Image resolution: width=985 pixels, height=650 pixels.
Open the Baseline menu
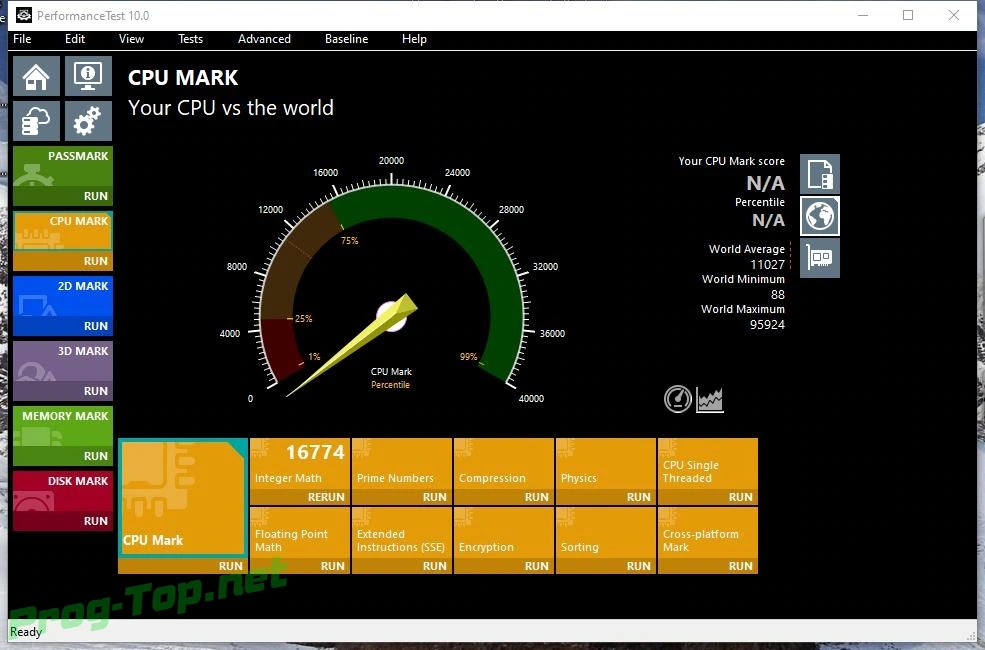[346, 39]
